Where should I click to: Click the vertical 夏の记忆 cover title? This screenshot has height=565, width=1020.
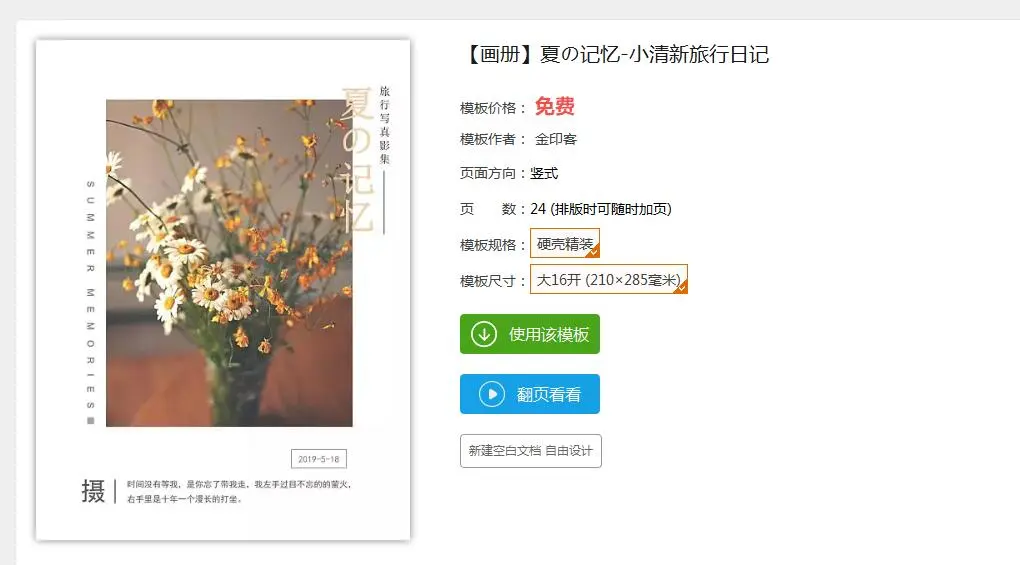tap(357, 160)
